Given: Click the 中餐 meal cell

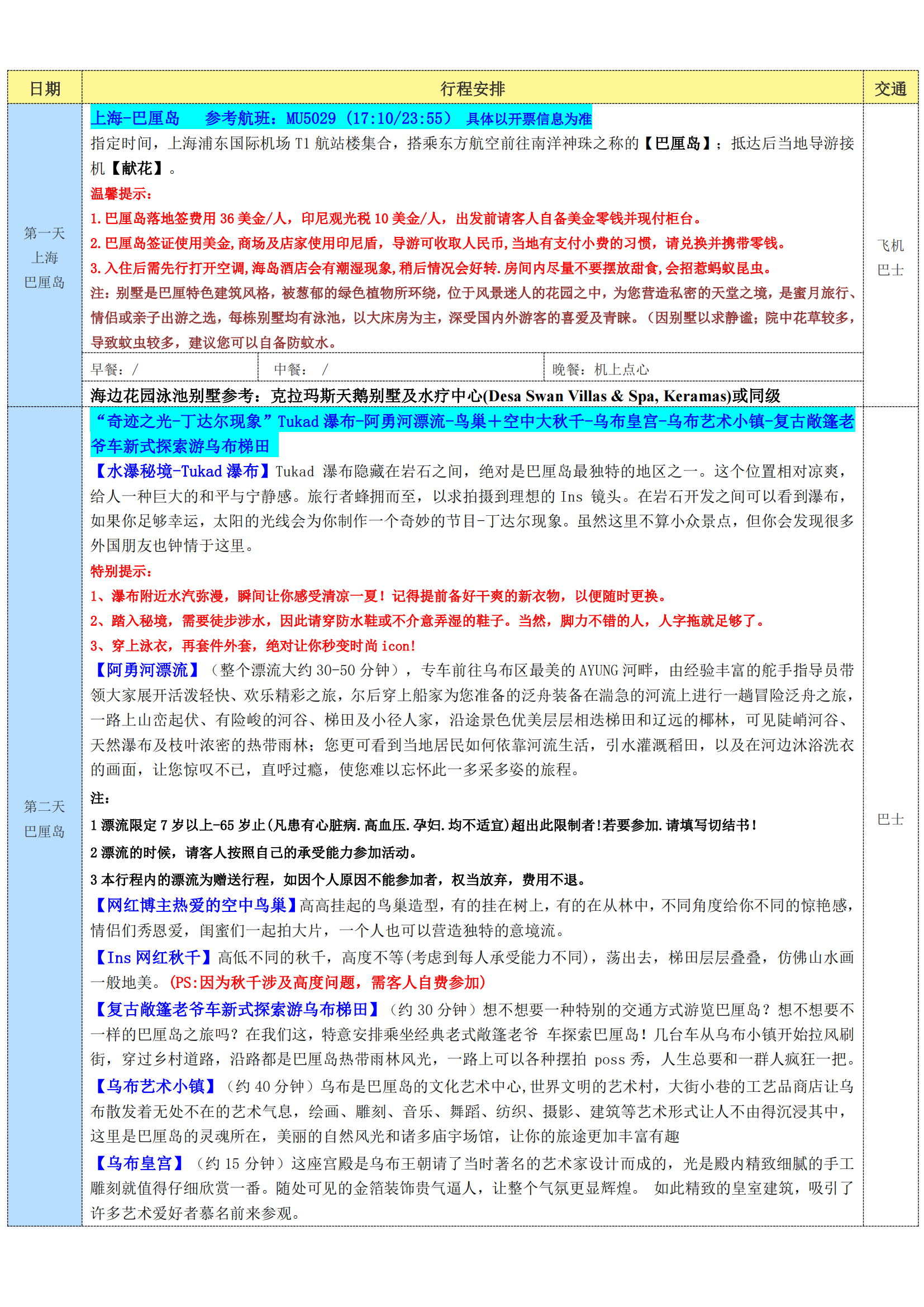Looking at the screenshot, I should [x=401, y=369].
